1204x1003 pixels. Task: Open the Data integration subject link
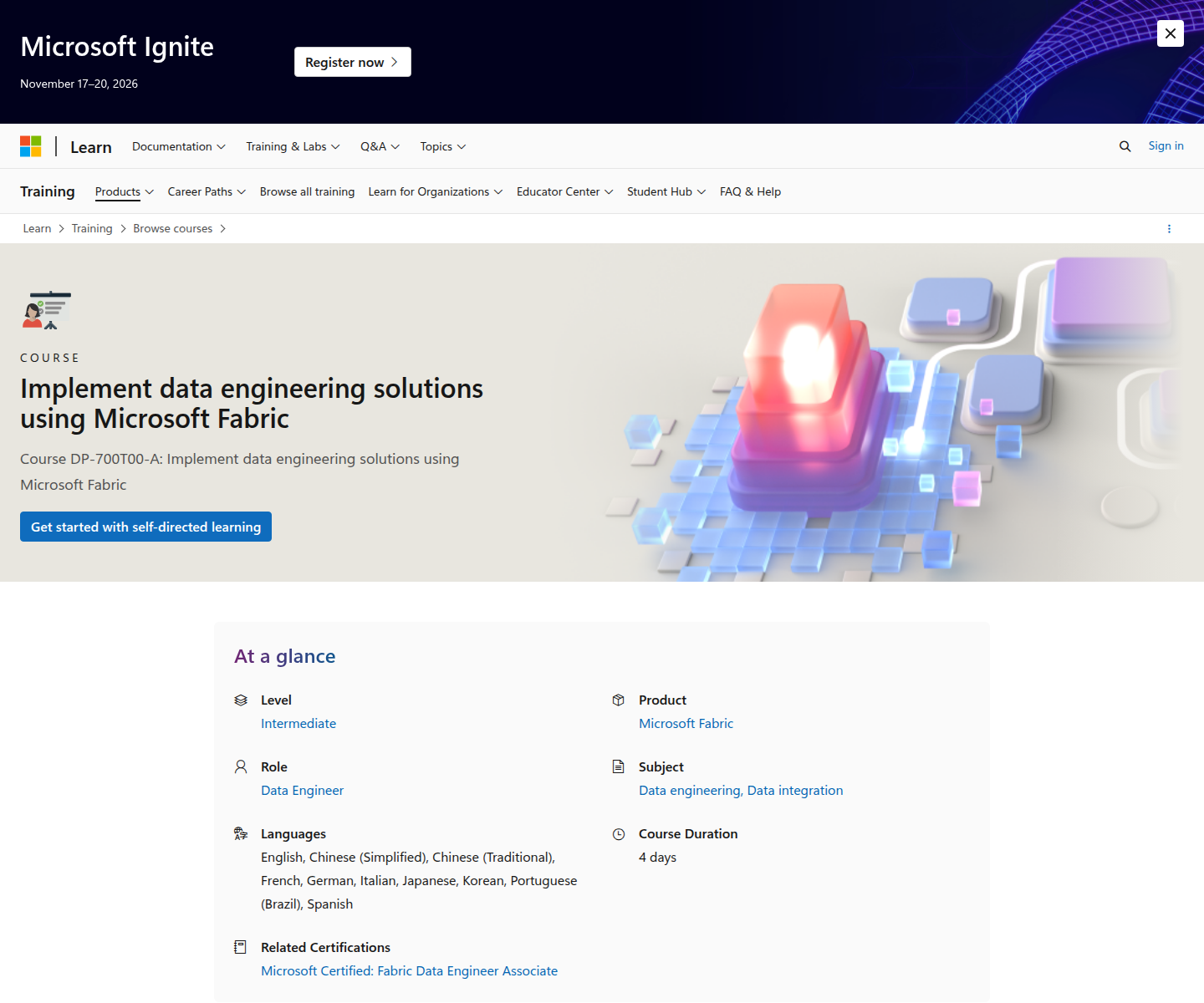(795, 791)
